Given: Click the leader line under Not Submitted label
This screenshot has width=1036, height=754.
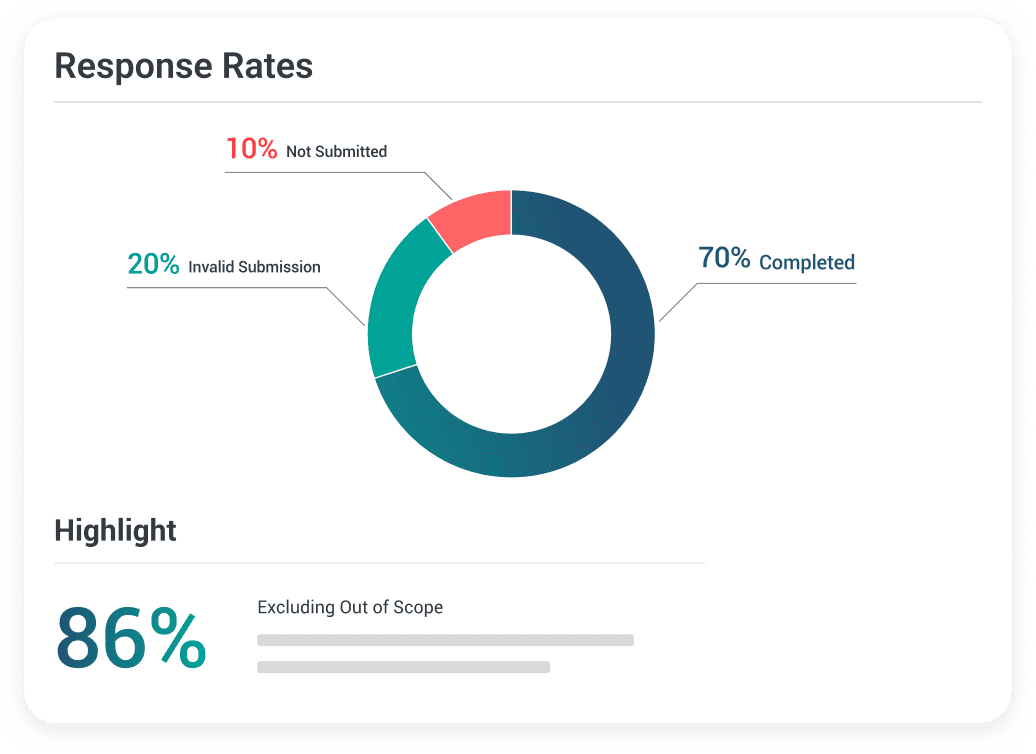Looking at the screenshot, I should click(320, 172).
